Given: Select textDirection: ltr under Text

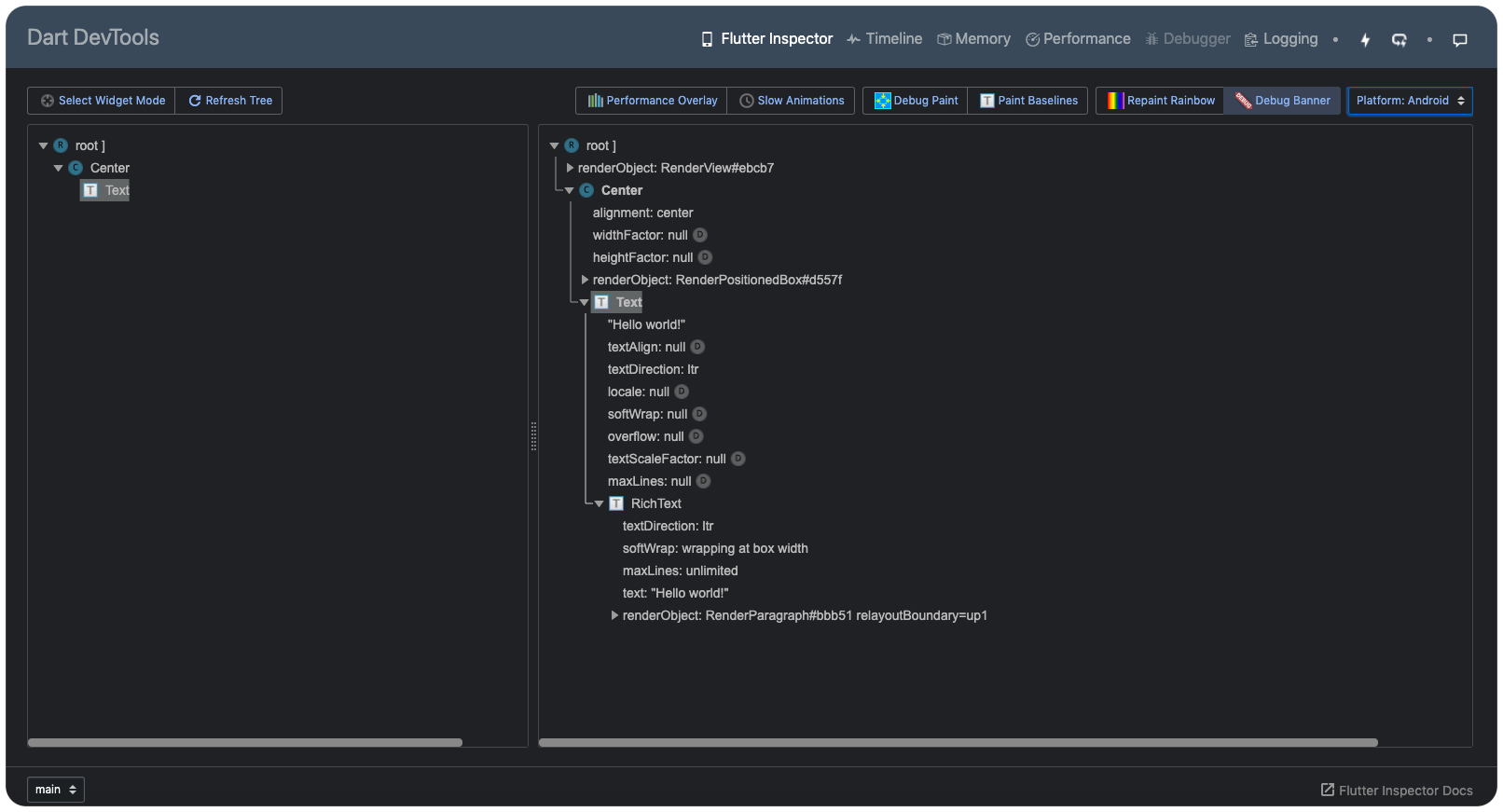Looking at the screenshot, I should [653, 369].
